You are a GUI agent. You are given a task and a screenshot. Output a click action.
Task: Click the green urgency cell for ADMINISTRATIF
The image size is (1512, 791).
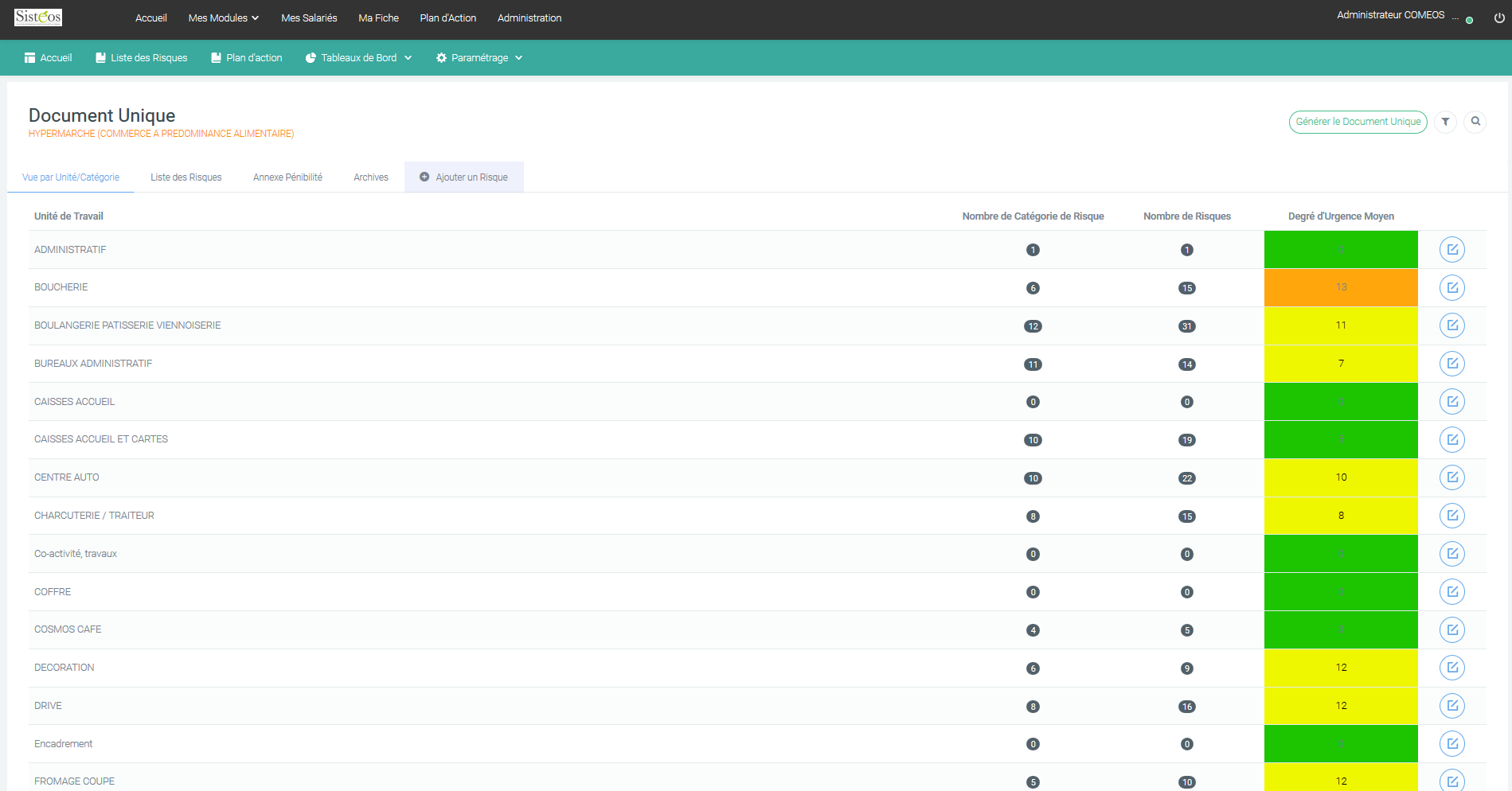click(x=1341, y=250)
